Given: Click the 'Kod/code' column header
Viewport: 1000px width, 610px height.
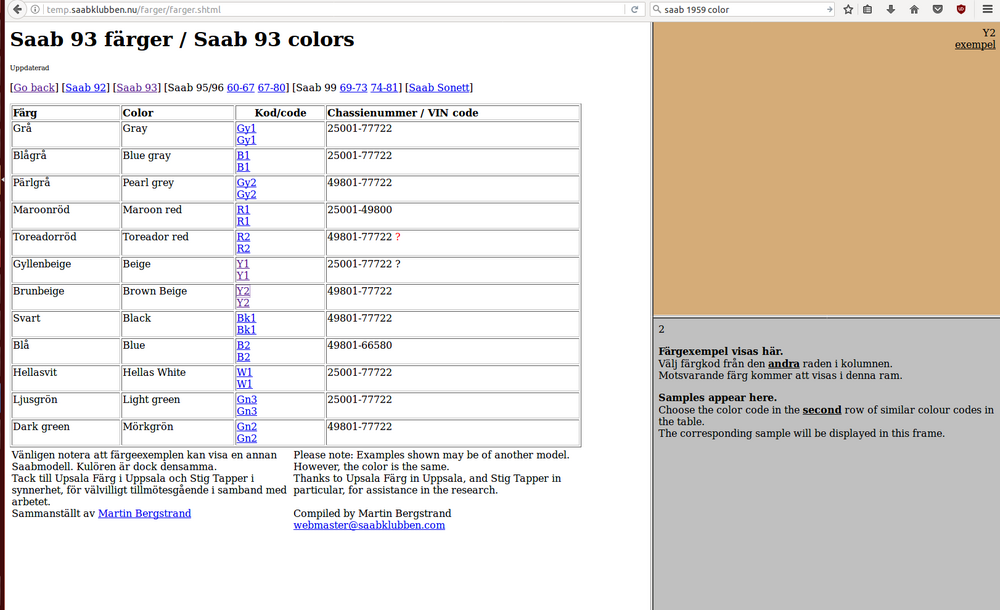Looking at the screenshot, I should [x=281, y=113].
